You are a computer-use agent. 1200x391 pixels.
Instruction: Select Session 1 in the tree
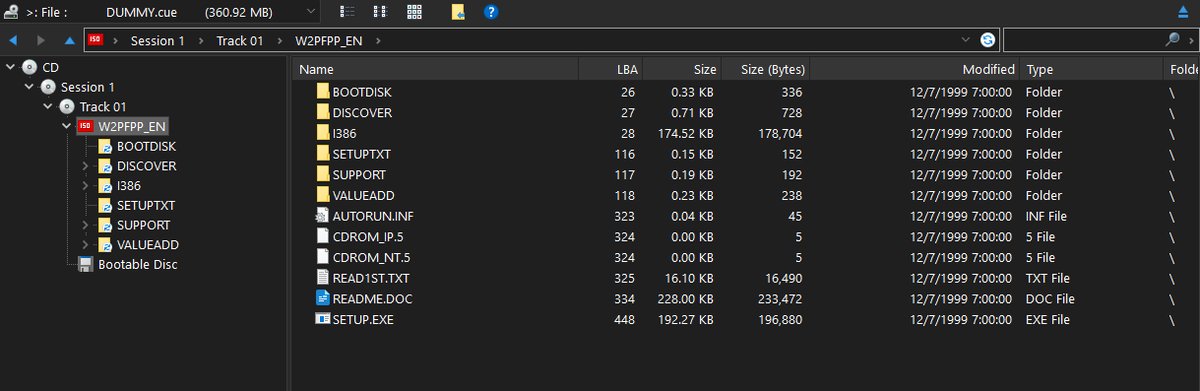[88, 87]
